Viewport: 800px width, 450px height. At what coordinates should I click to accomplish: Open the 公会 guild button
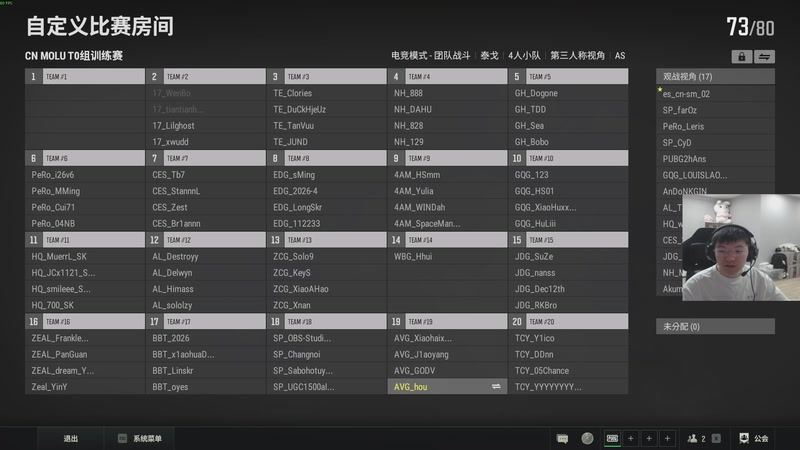754,438
